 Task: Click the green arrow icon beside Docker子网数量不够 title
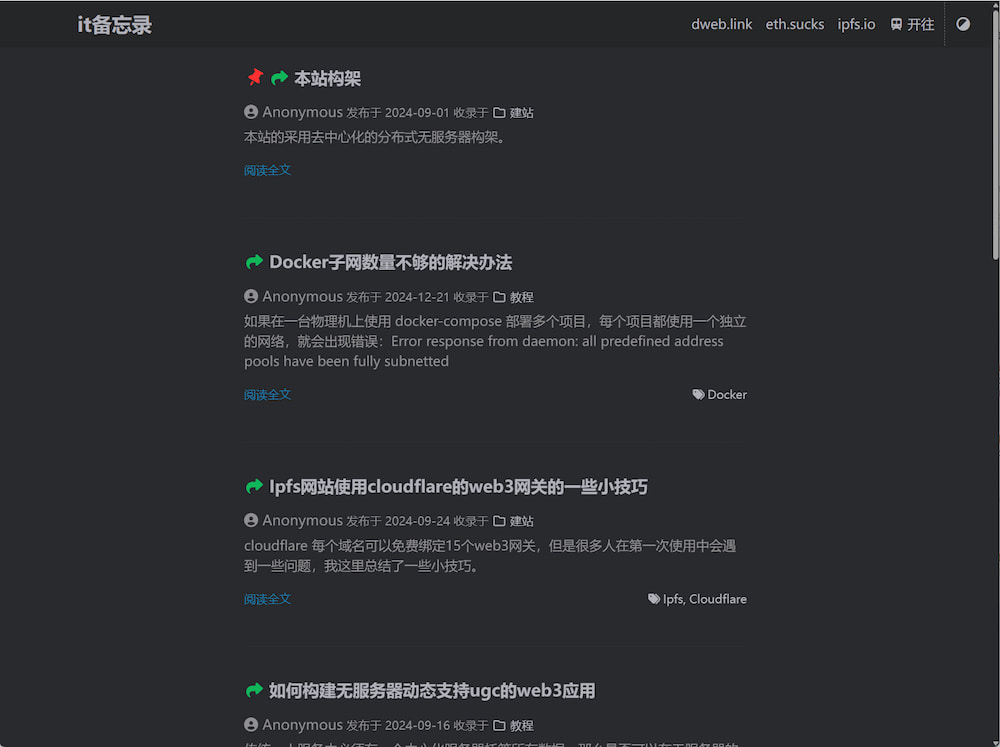tap(255, 262)
